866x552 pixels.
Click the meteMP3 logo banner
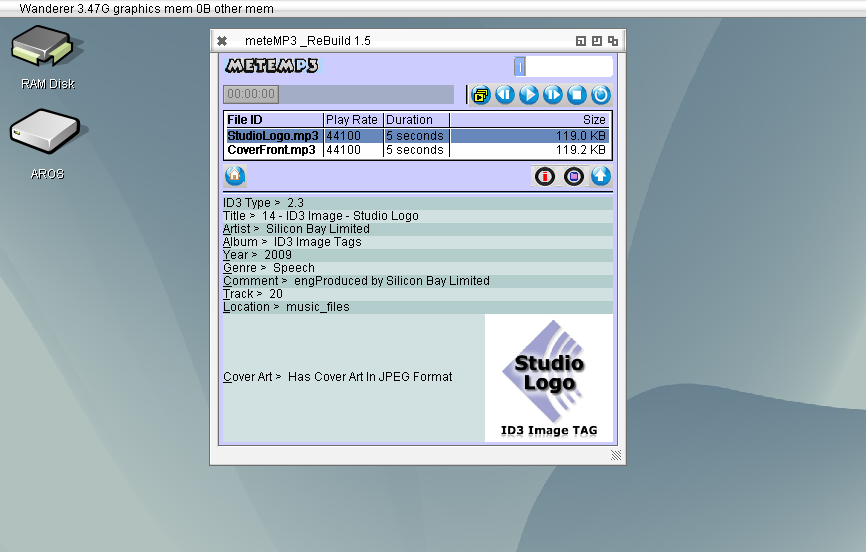[272, 66]
